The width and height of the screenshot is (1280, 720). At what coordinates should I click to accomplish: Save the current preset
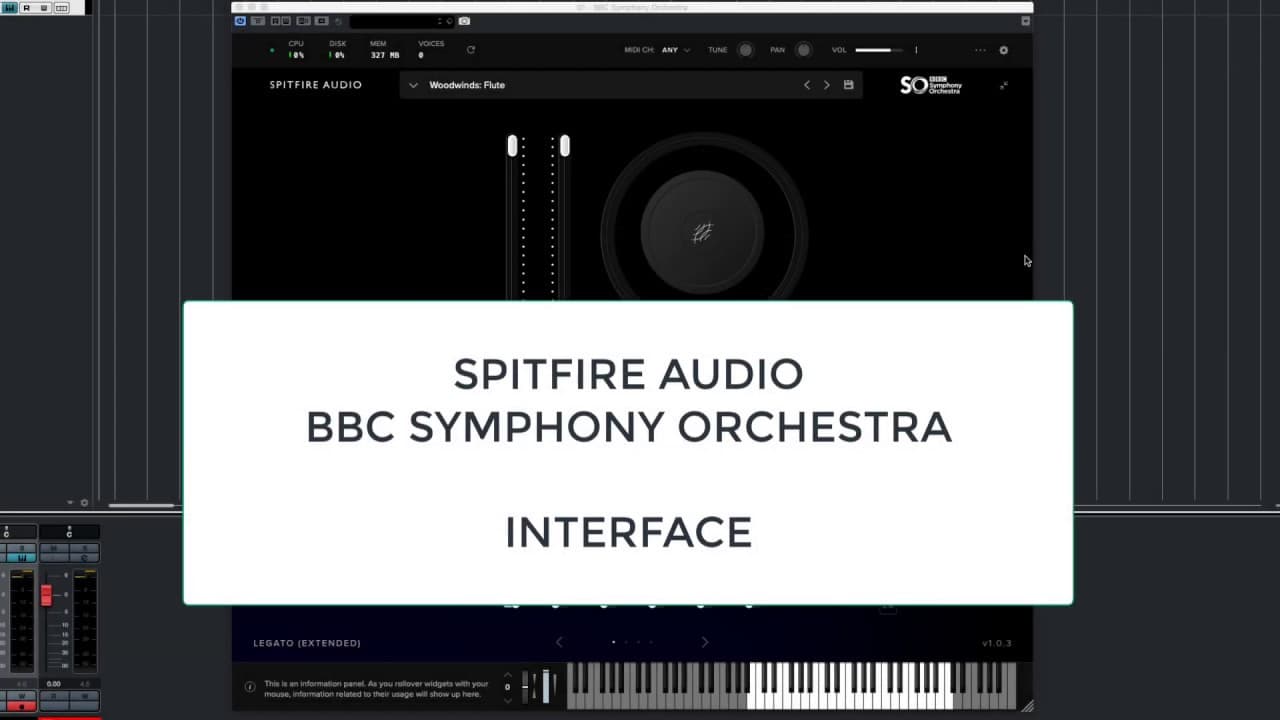(x=848, y=85)
